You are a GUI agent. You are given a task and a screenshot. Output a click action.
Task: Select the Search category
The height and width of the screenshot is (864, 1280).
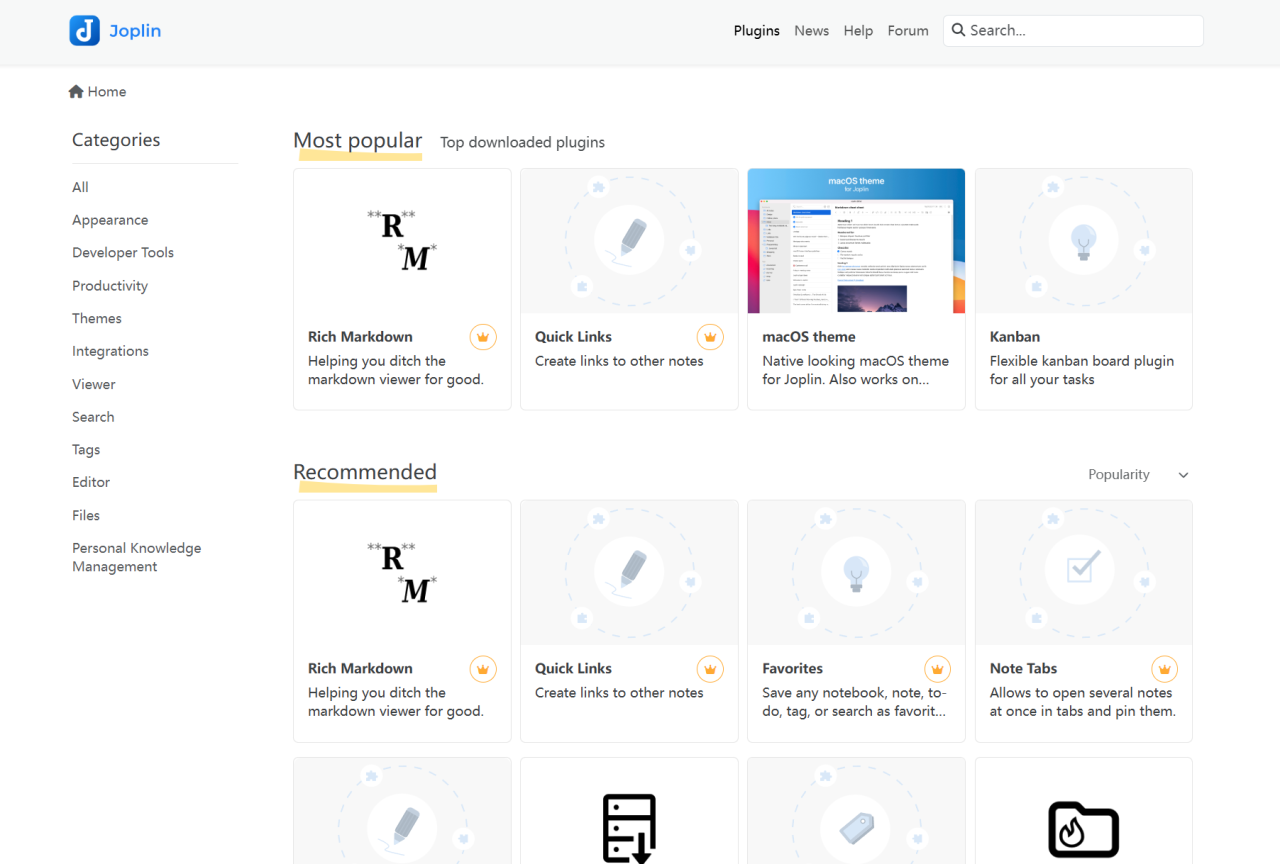pyautogui.click(x=93, y=417)
